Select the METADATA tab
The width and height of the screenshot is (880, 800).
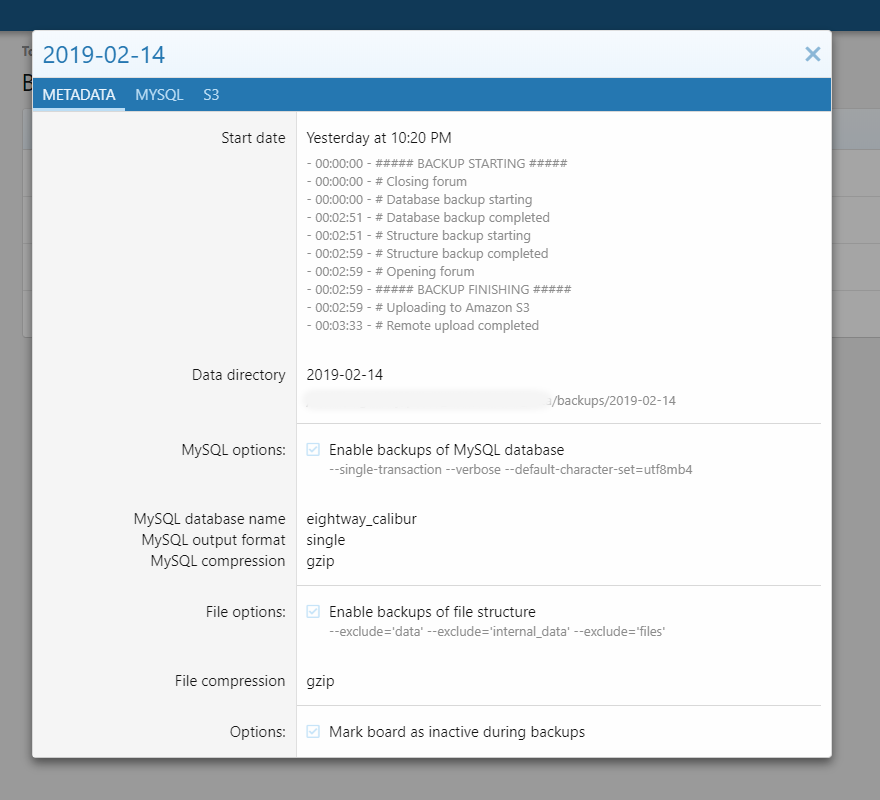pos(79,95)
